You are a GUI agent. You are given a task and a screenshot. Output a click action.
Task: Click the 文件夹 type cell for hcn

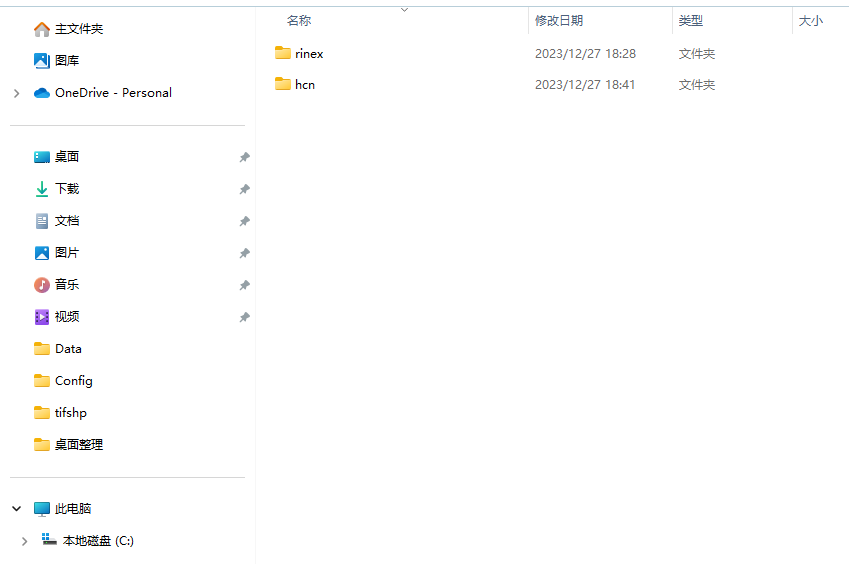[697, 84]
